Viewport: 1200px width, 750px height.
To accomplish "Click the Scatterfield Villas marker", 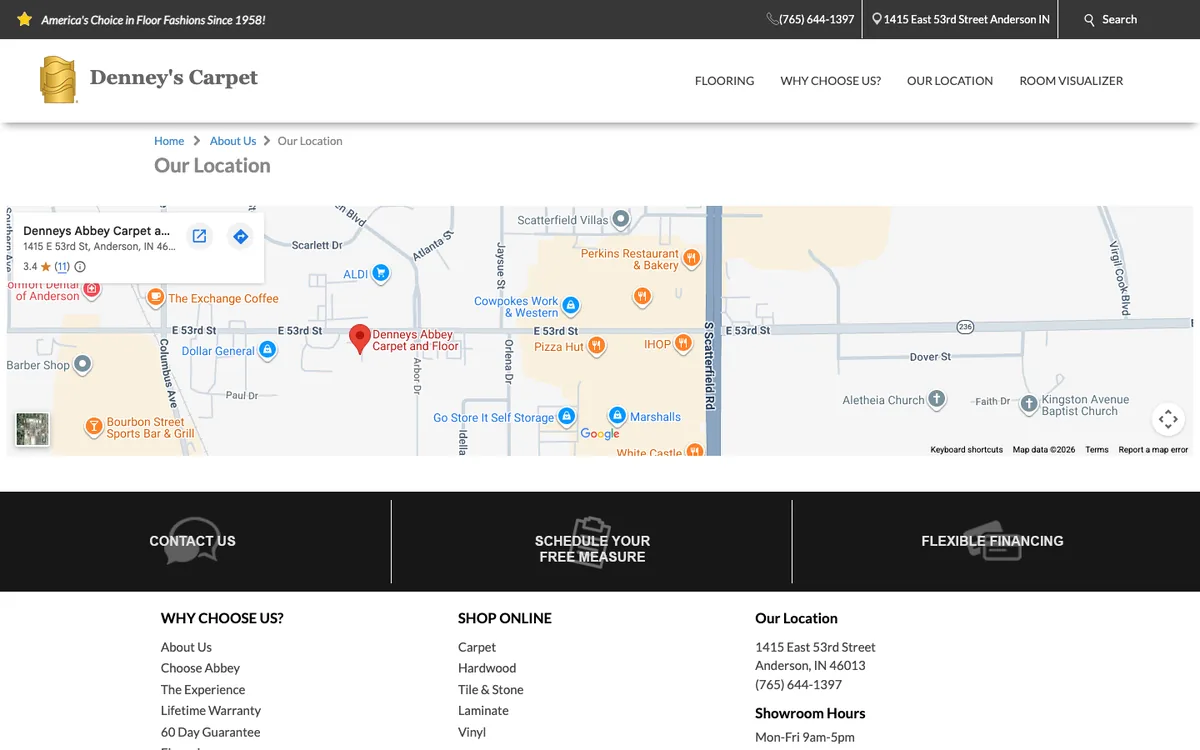I will pyautogui.click(x=621, y=218).
